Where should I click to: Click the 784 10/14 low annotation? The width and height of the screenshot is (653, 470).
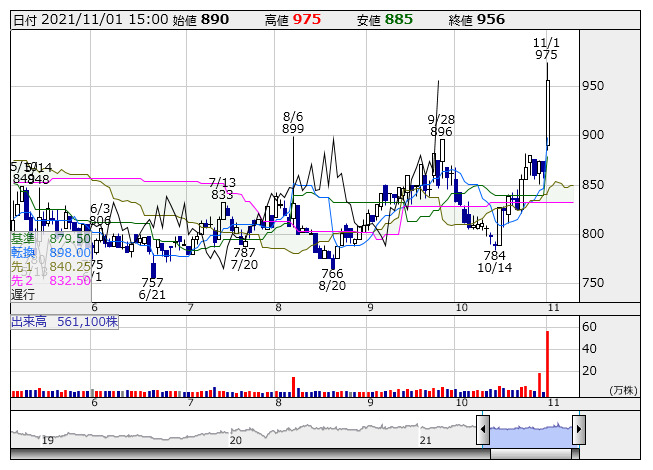click(494, 260)
